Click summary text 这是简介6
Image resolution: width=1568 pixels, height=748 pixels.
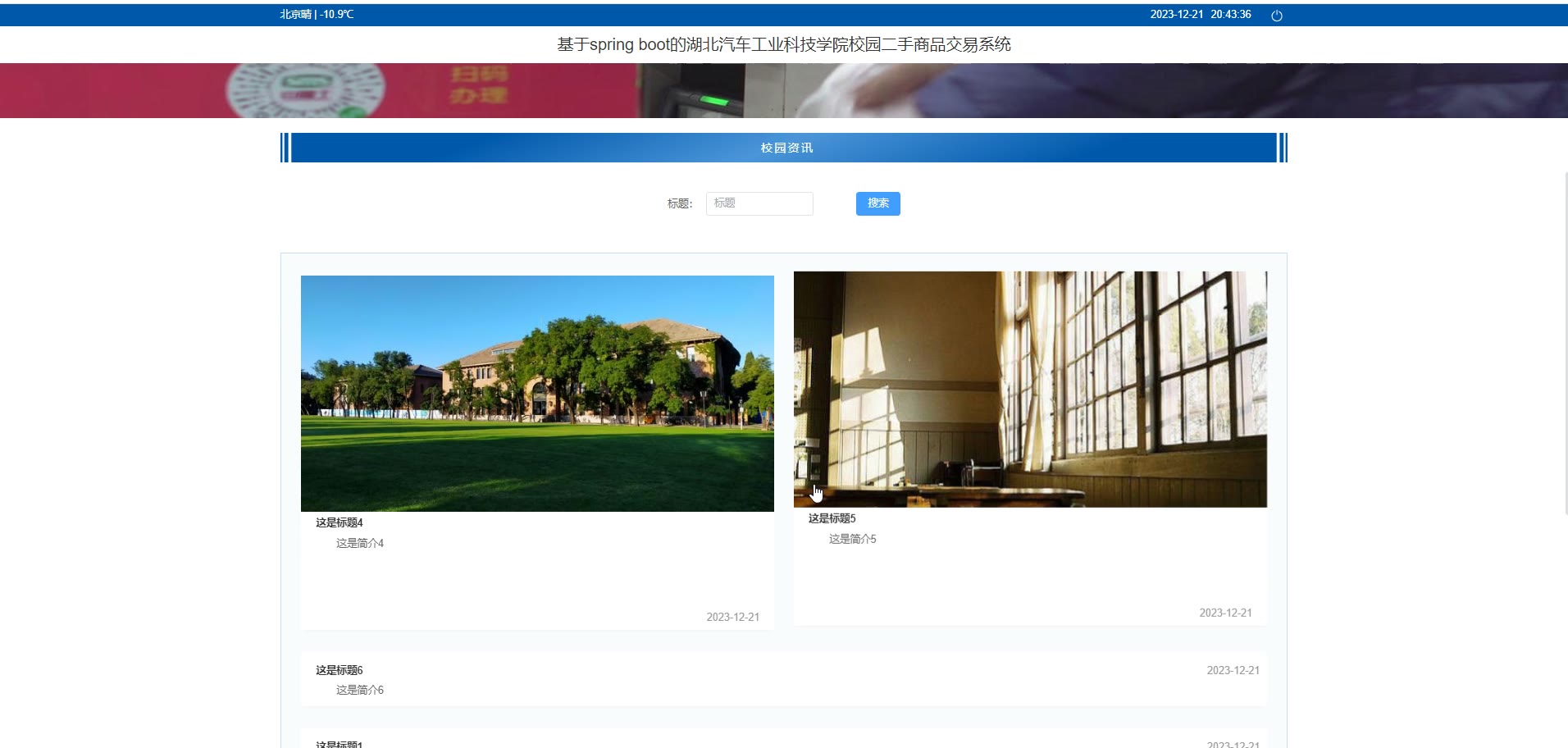[360, 690]
